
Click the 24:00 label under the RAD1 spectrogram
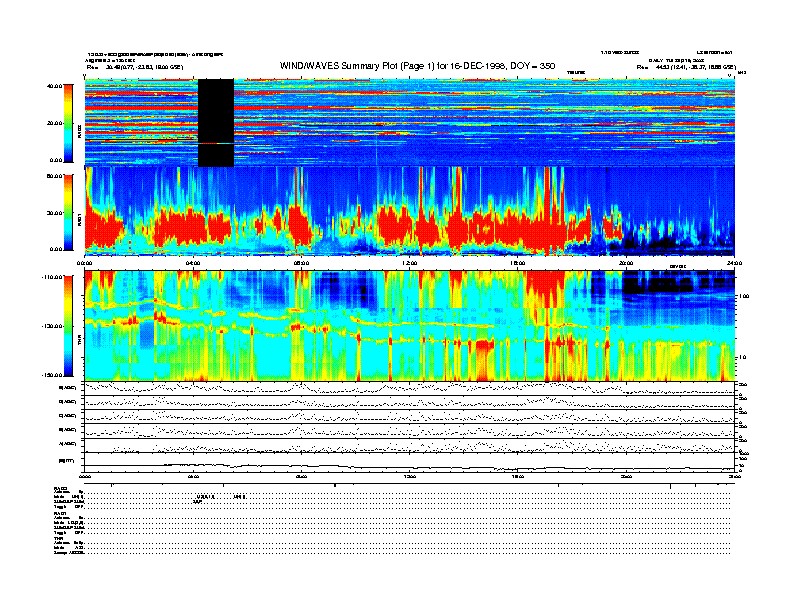[x=734, y=263]
